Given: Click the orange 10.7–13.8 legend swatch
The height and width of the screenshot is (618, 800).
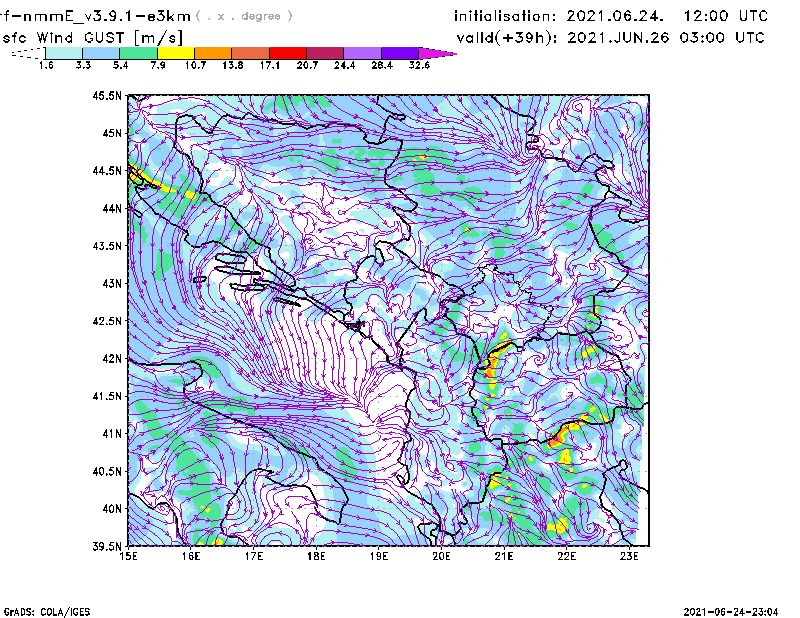Looking at the screenshot, I should tap(213, 53).
